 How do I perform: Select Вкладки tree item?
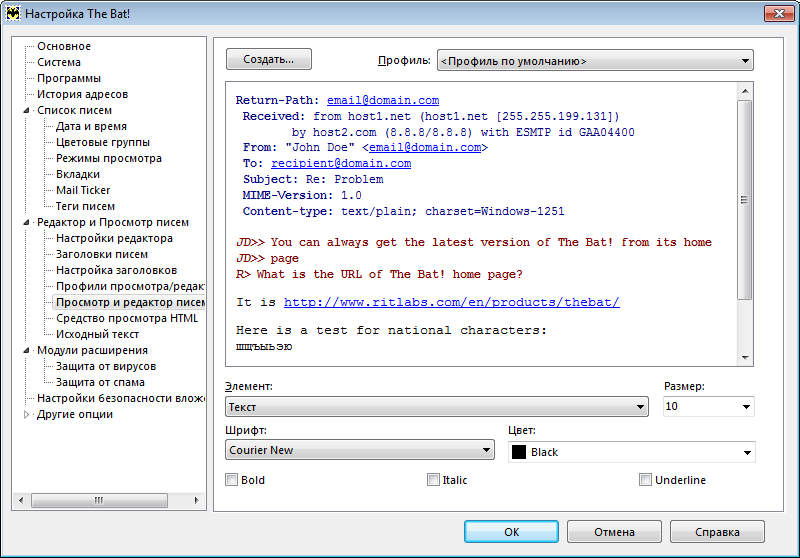(78, 174)
